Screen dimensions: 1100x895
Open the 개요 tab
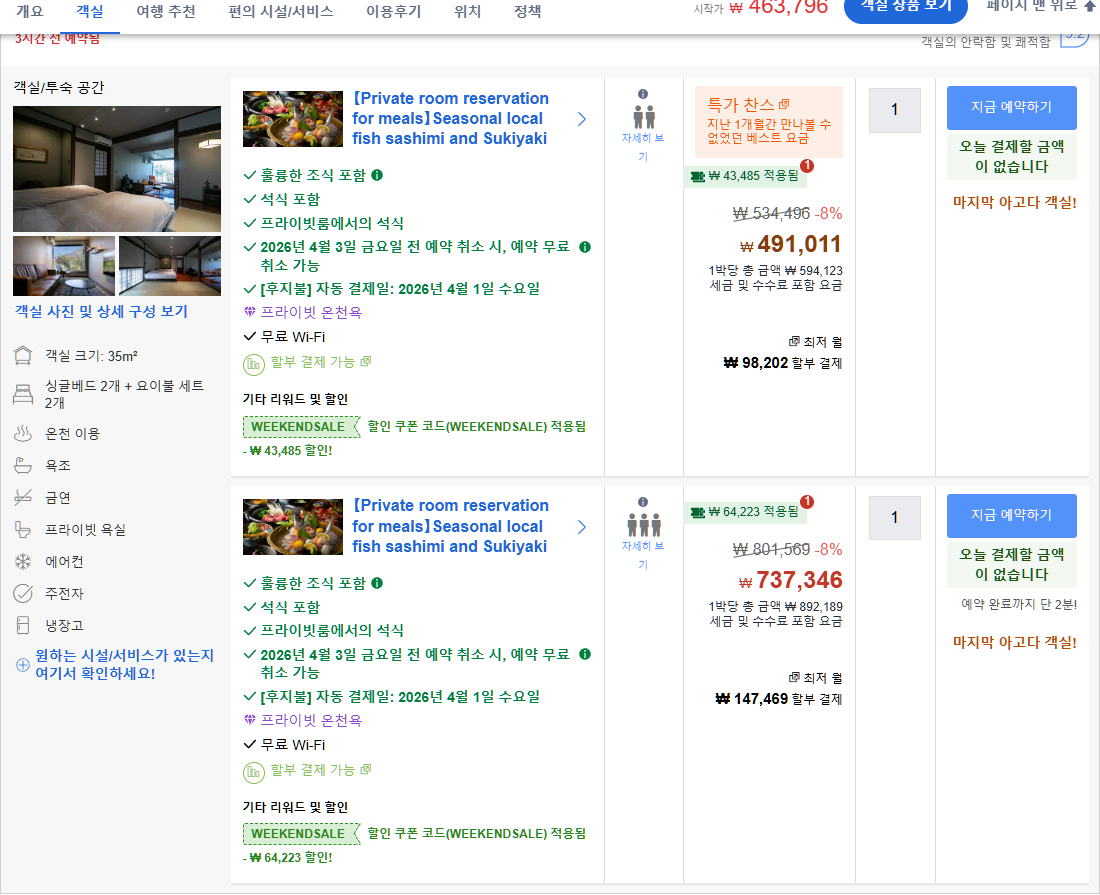(x=29, y=12)
